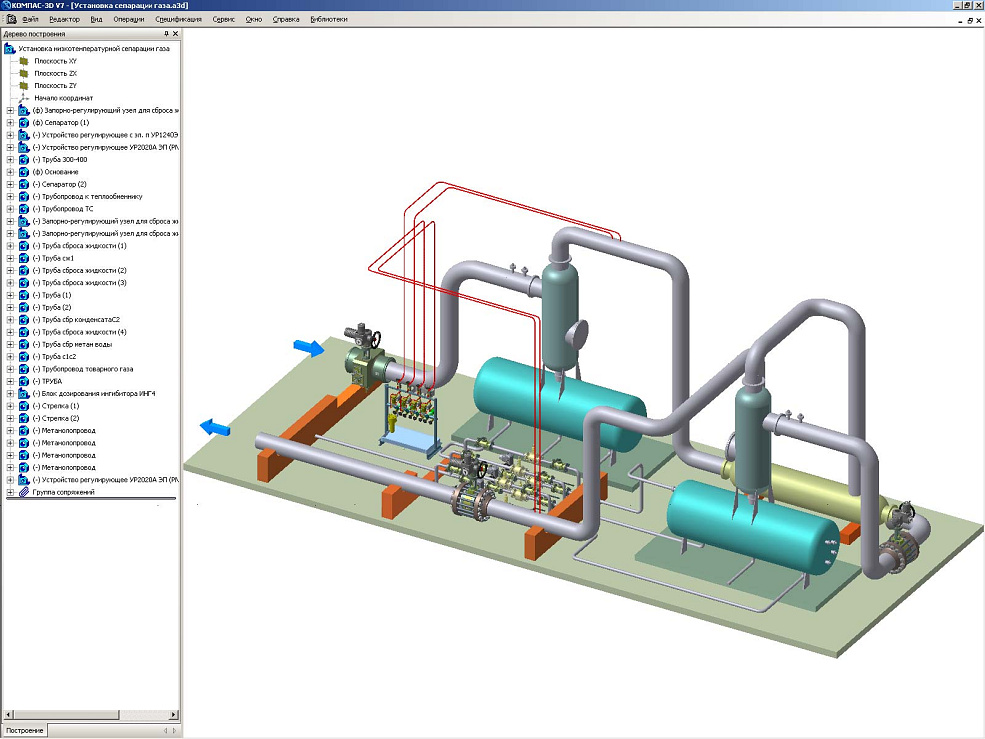This screenshot has width=985, height=739.
Task: Click the root assembly icon in tree
Action: [10, 48]
